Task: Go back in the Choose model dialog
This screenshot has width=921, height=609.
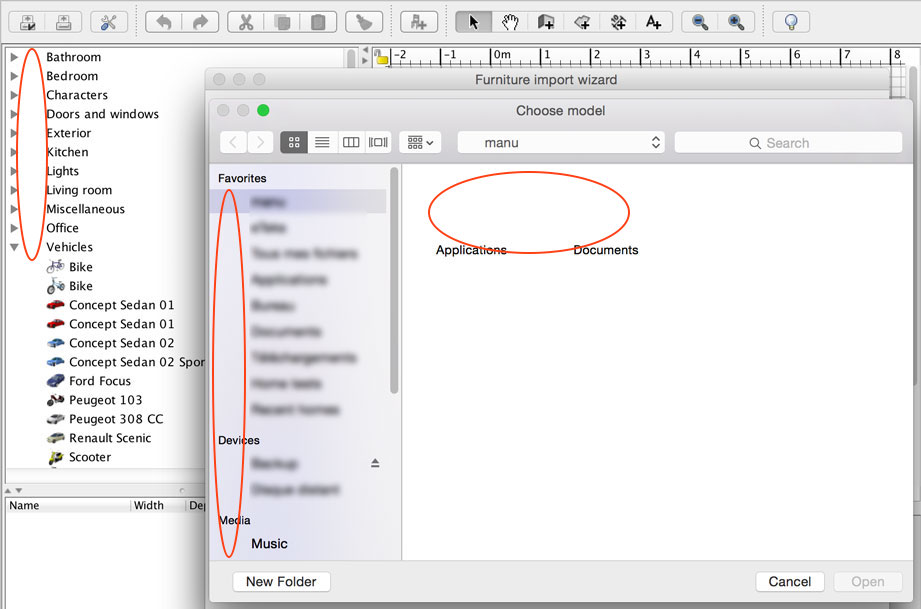Action: coord(234,142)
